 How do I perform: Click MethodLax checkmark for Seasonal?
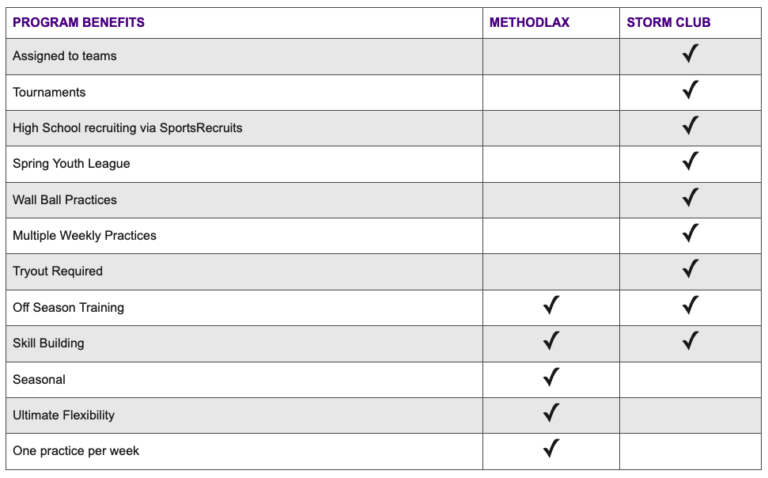[x=551, y=378]
